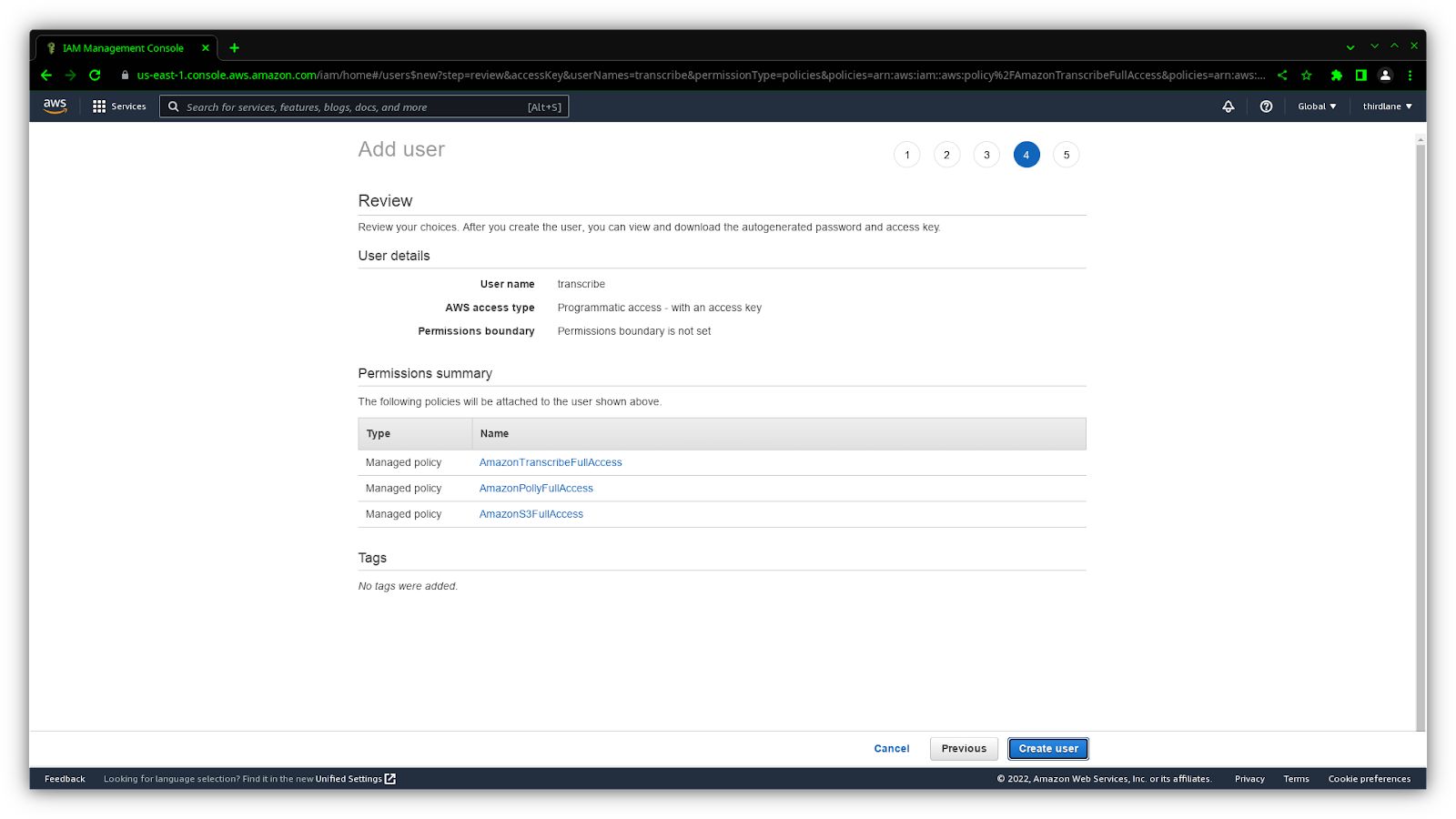Go back with the browser back arrow
This screenshot has height=819, width=1456.
click(46, 76)
